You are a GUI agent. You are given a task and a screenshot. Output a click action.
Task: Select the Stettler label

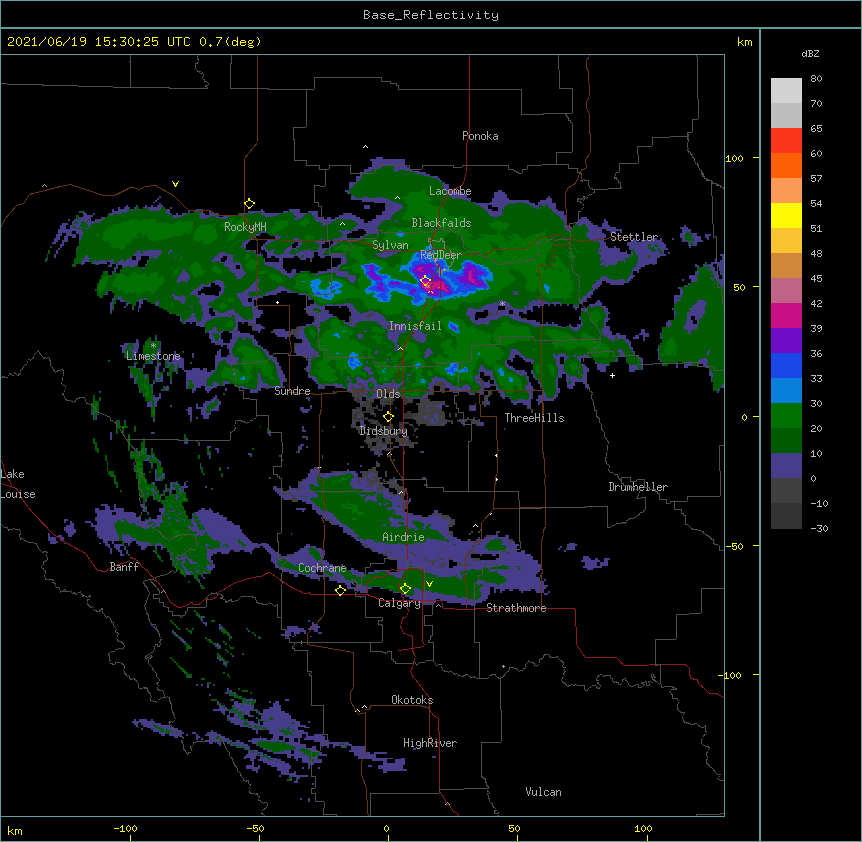(x=634, y=237)
